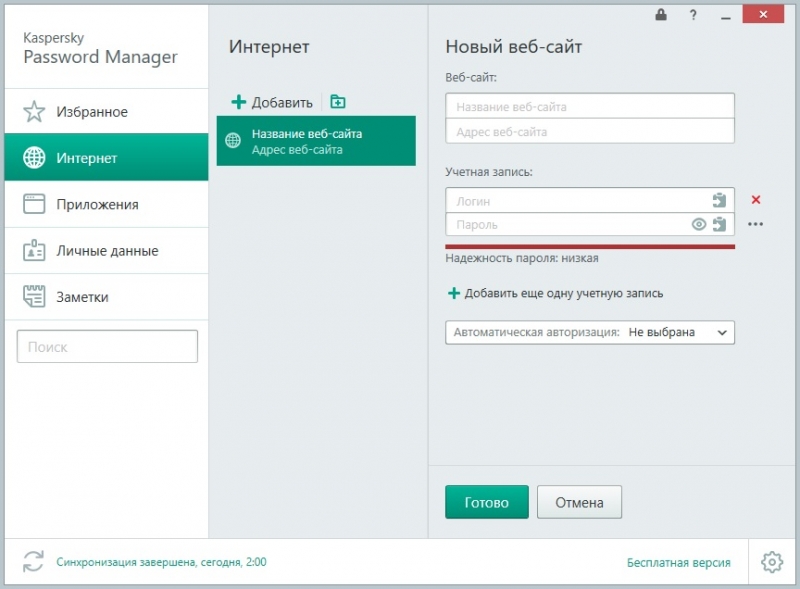Focus the Поиск search field

(107, 347)
